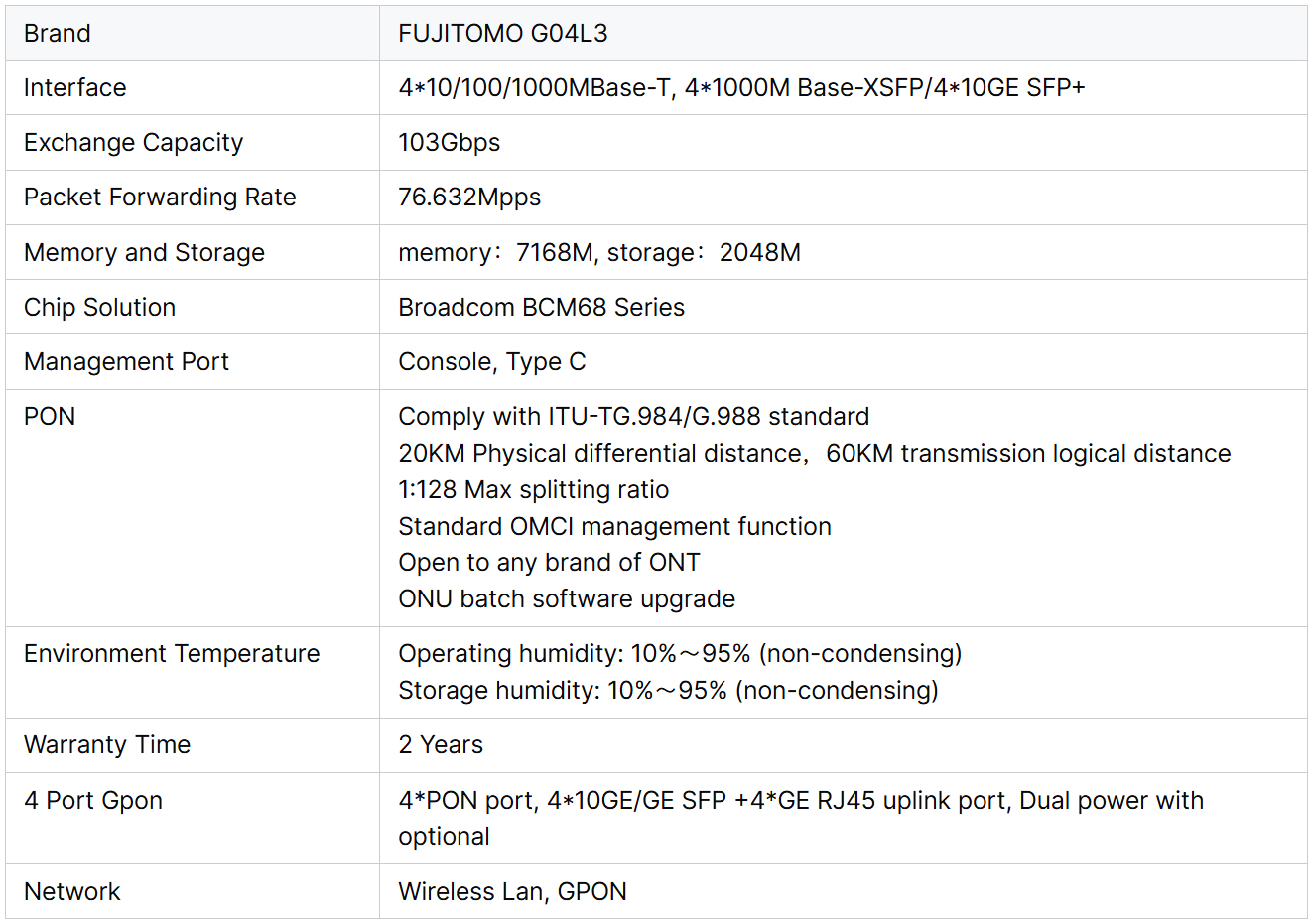Select the Wireless Lan, GPON value
Screen dimensions: 1314x924
512,892
